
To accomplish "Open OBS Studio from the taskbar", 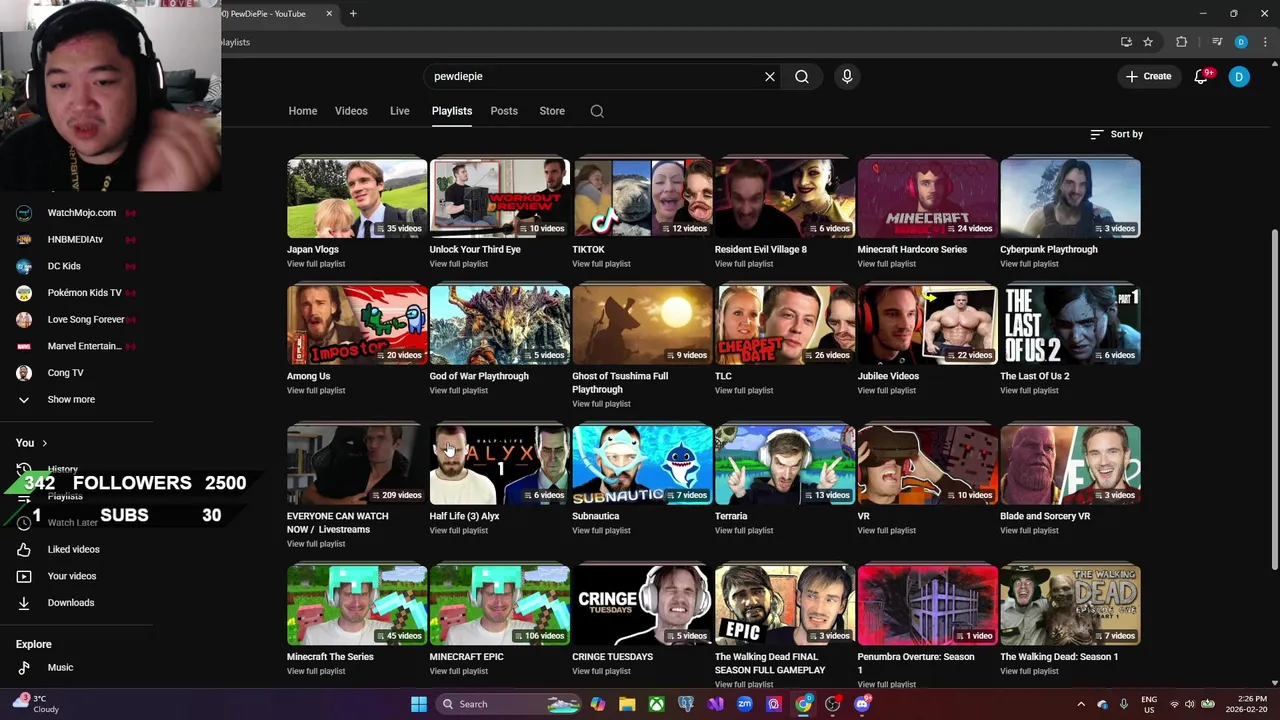I will click(x=833, y=704).
